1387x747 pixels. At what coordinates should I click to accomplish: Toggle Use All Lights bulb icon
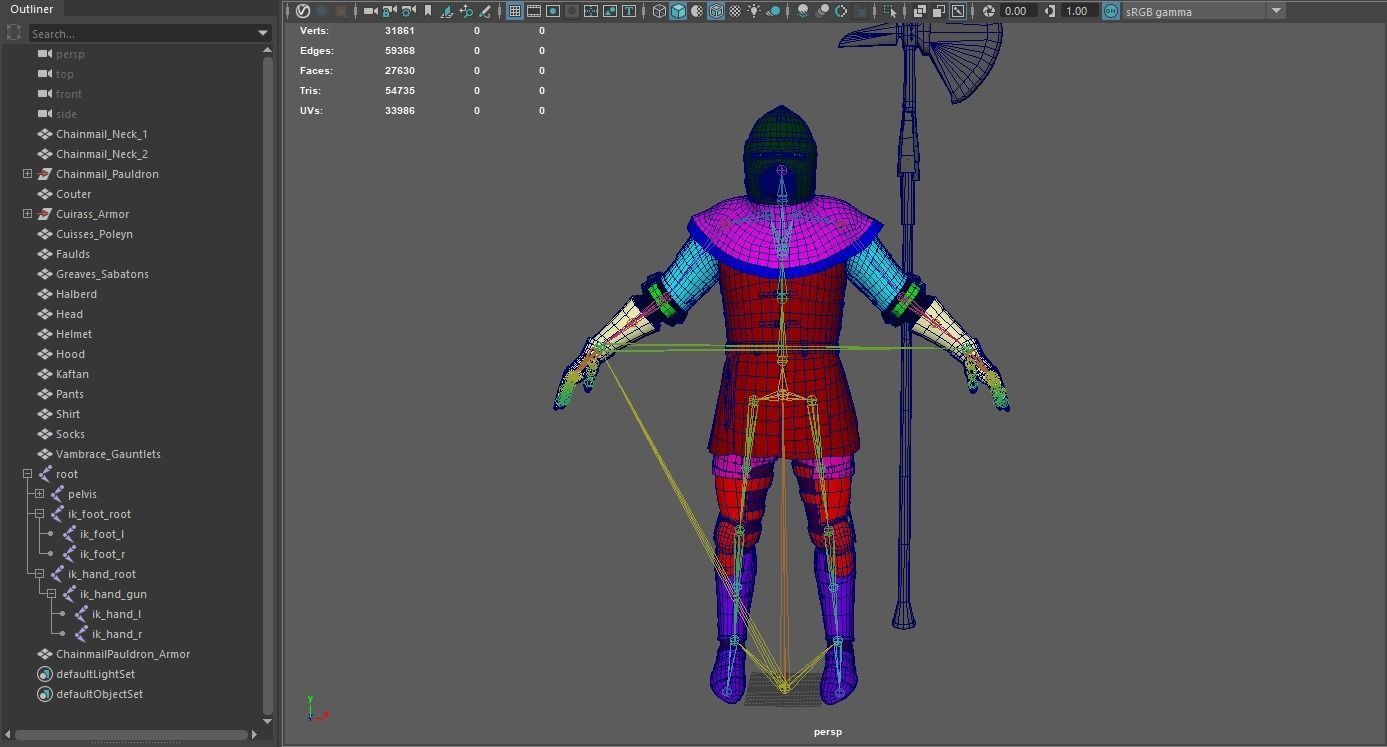click(755, 11)
